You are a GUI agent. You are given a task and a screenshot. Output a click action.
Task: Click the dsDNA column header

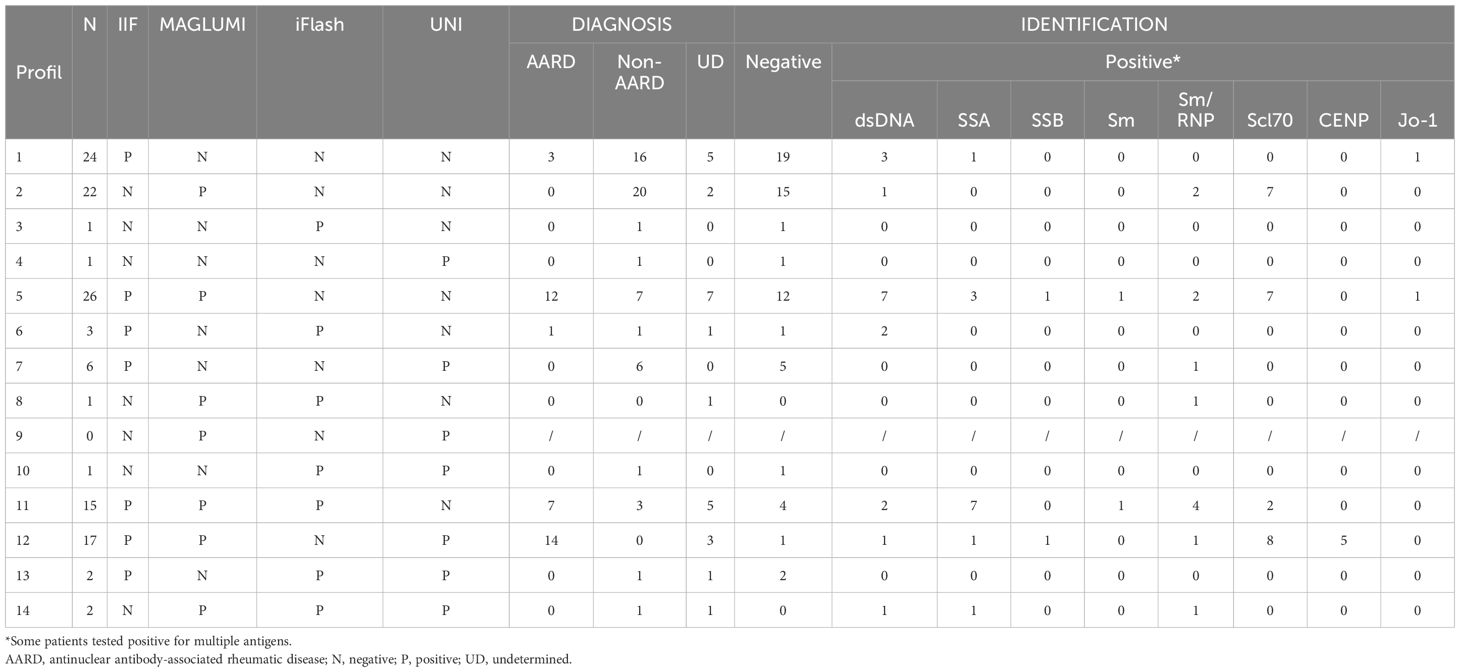coord(884,120)
